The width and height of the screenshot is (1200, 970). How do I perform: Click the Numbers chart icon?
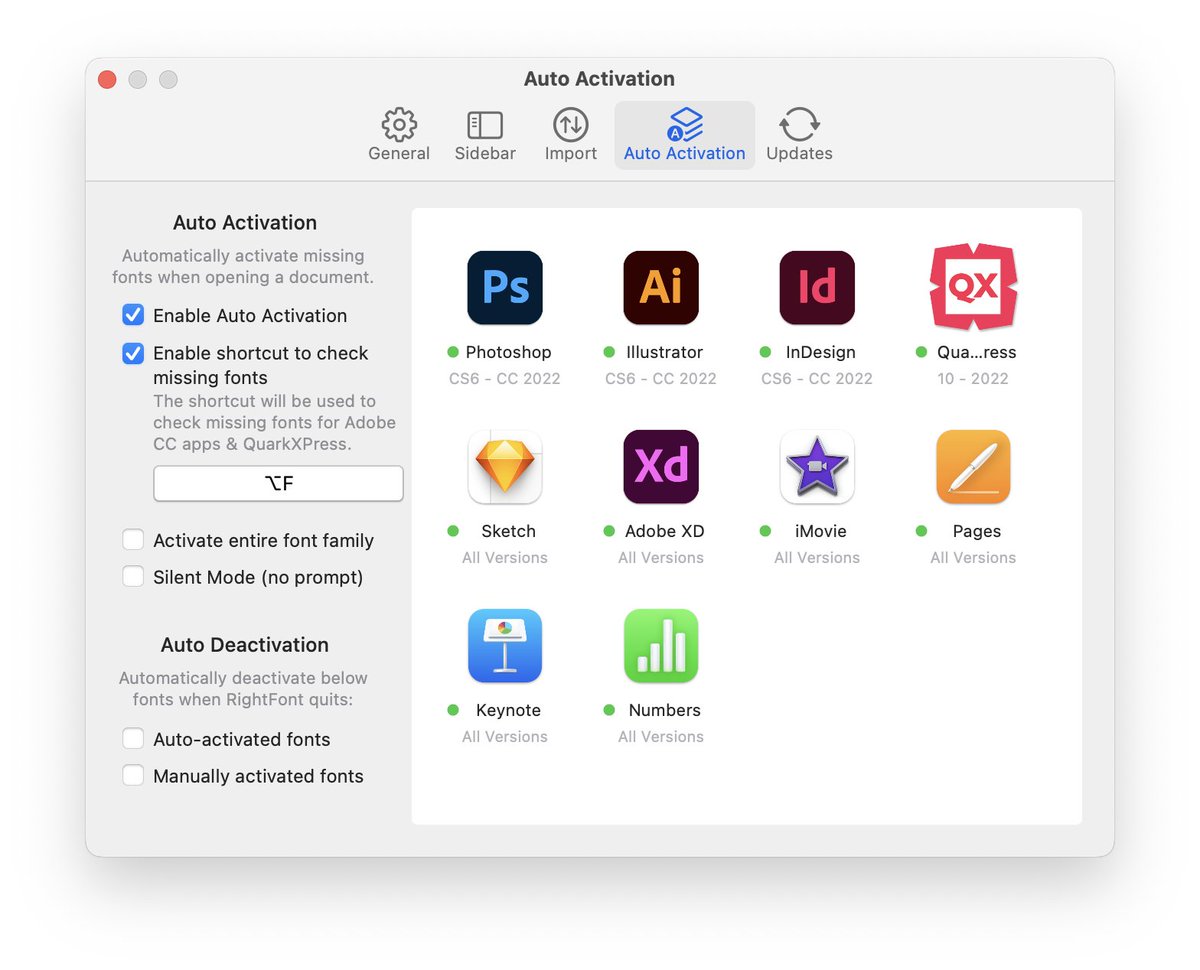(x=661, y=646)
